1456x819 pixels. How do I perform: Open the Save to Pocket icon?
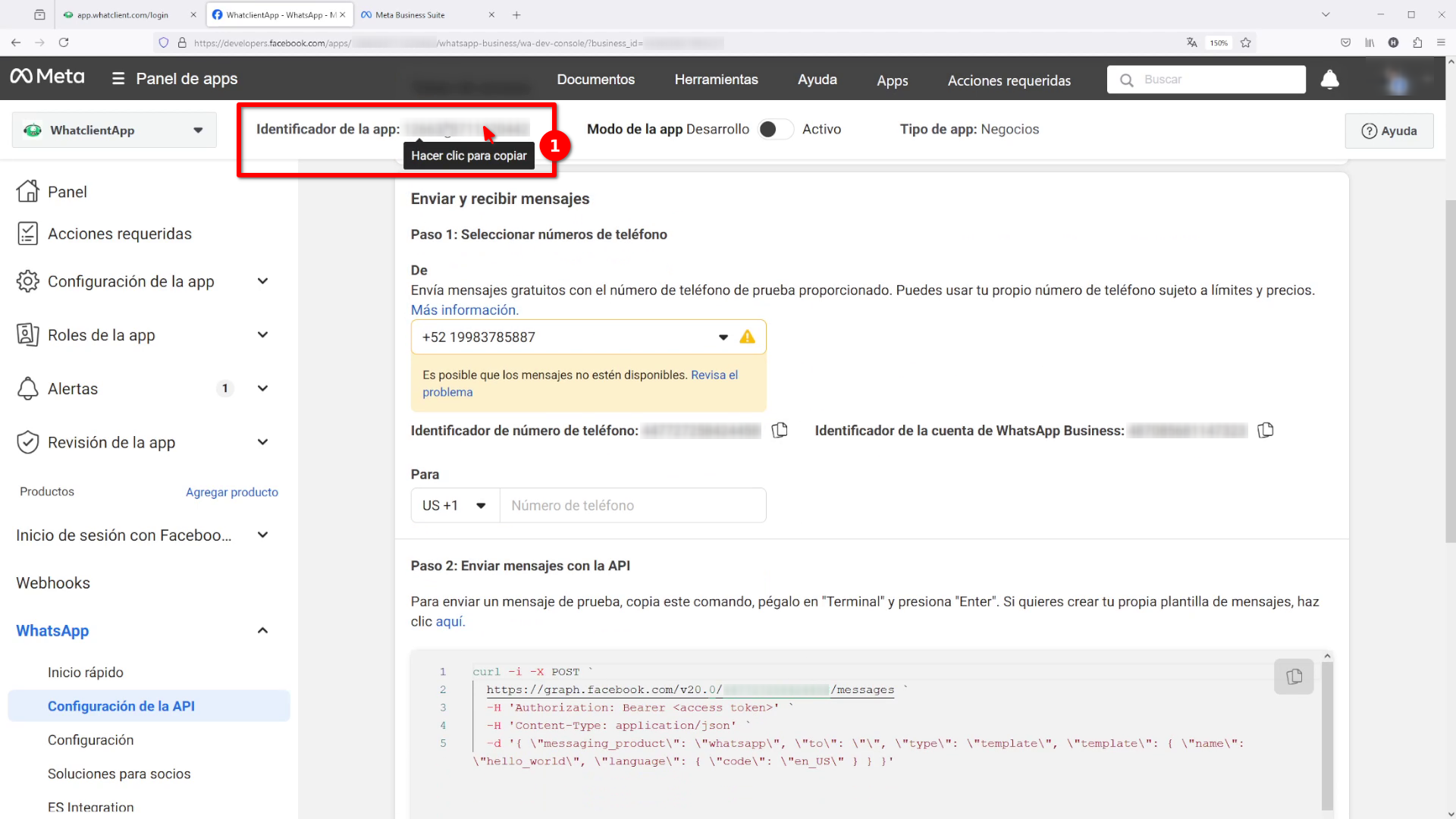1345,43
